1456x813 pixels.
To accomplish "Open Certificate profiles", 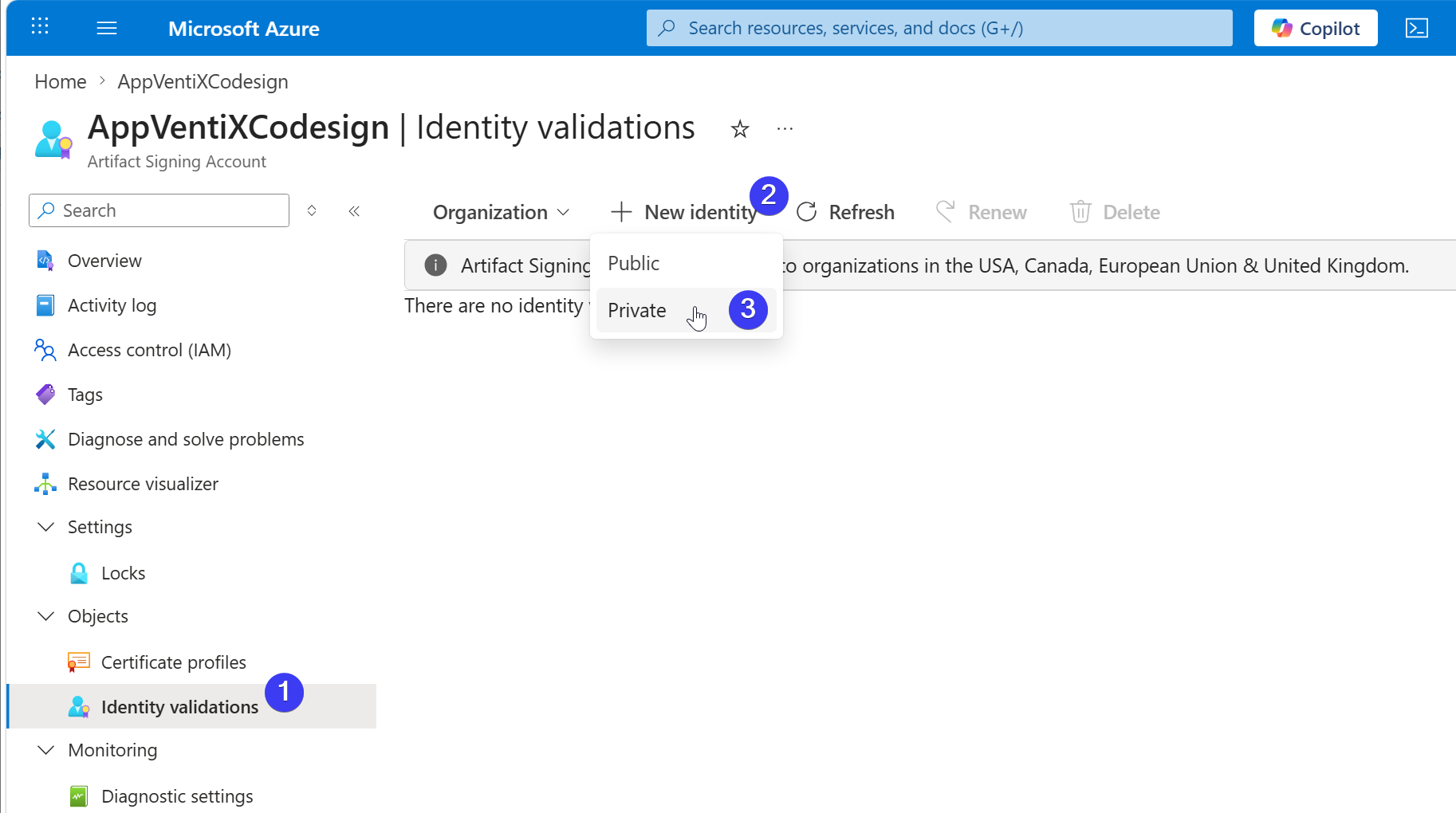I will [173, 662].
